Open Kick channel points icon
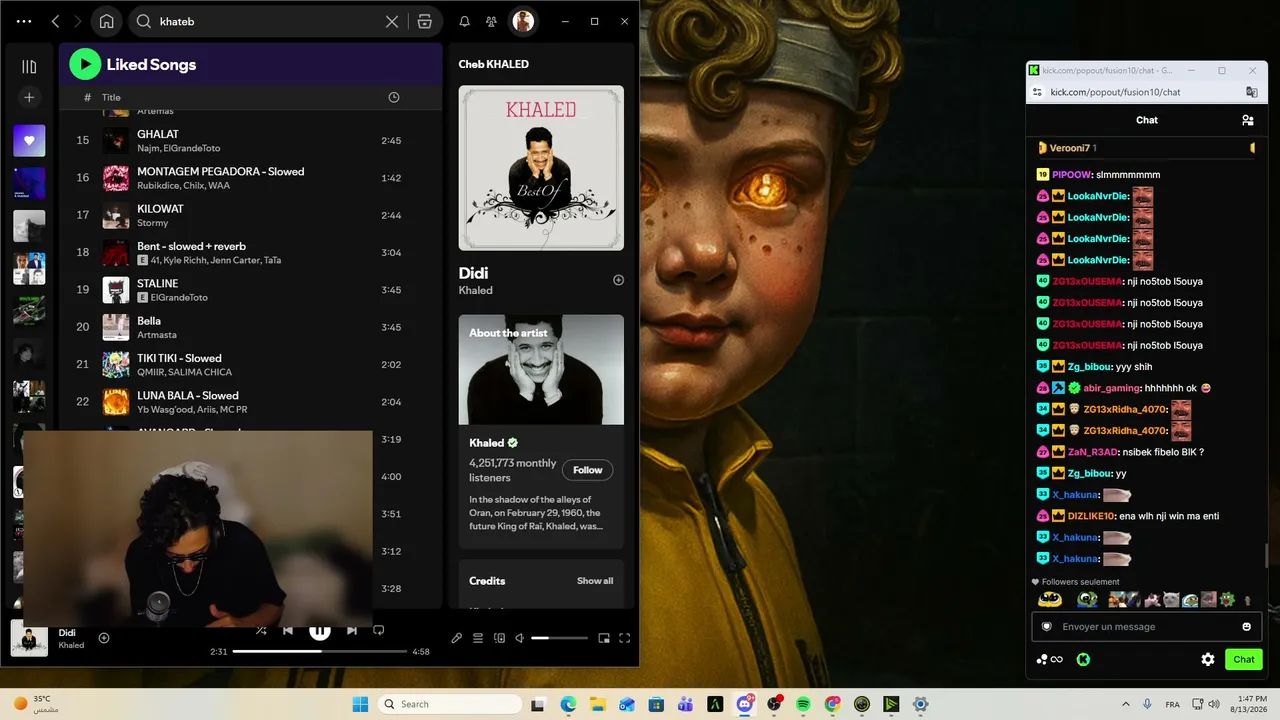The height and width of the screenshot is (720, 1280). 1049,659
